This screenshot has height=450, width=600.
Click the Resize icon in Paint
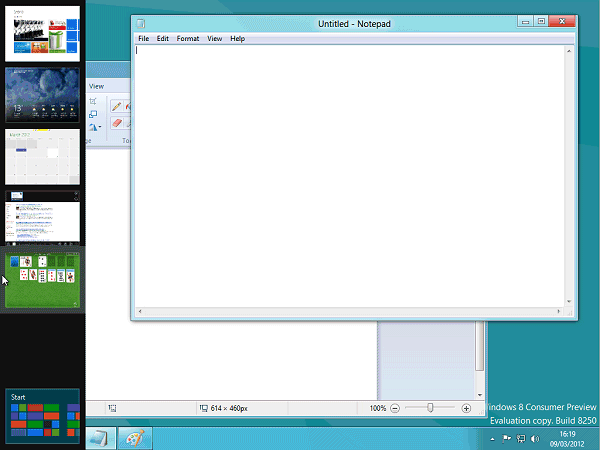click(93, 114)
